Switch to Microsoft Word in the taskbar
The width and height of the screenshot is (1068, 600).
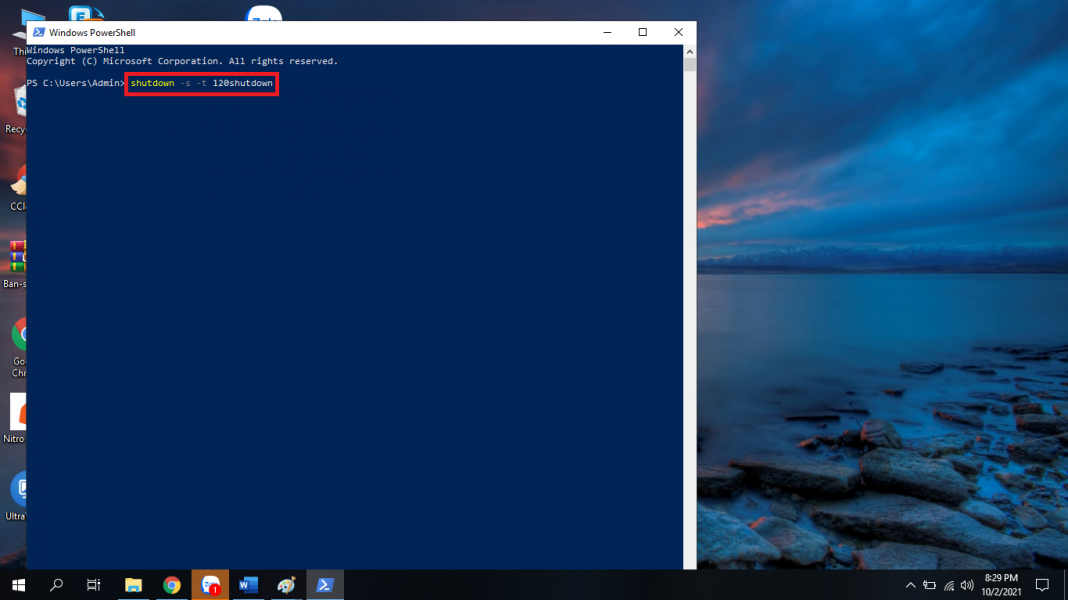[x=249, y=585]
